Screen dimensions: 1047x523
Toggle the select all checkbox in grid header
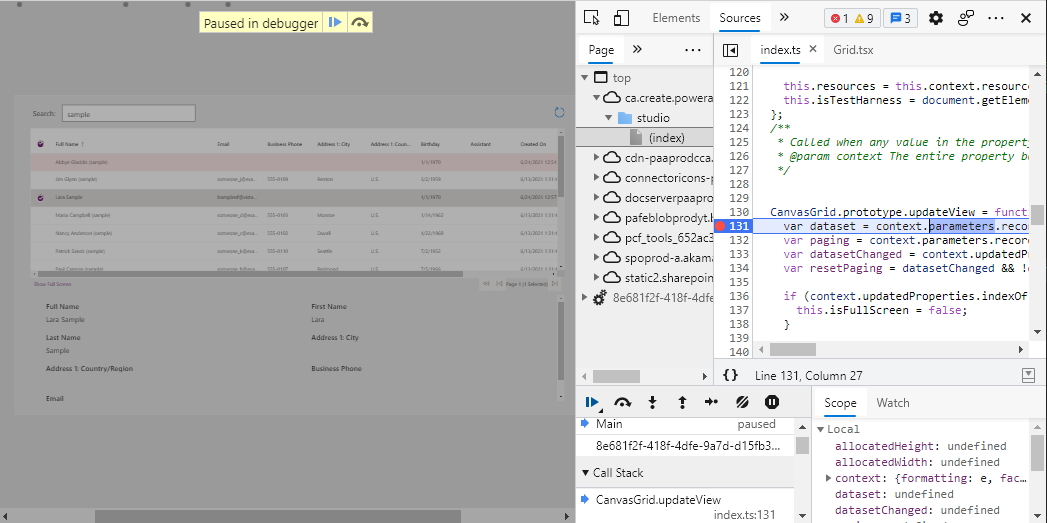(x=40, y=144)
